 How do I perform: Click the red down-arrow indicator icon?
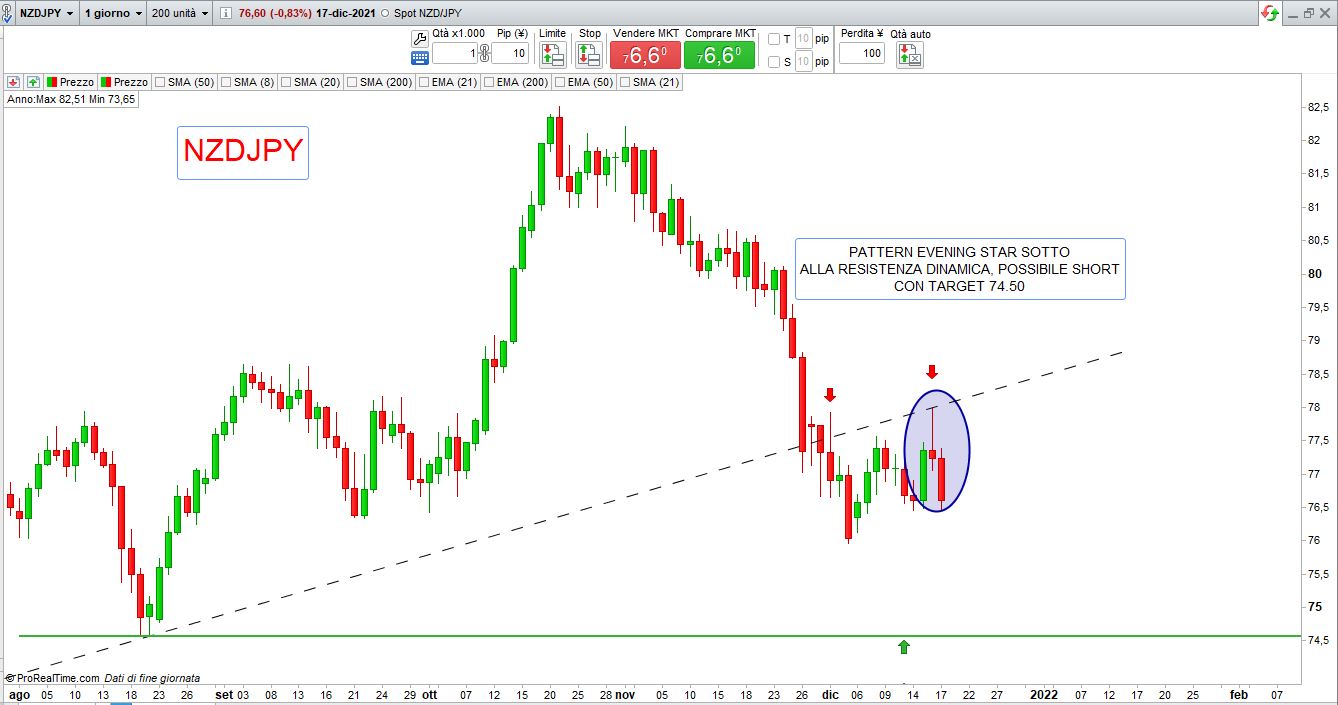(x=14, y=82)
